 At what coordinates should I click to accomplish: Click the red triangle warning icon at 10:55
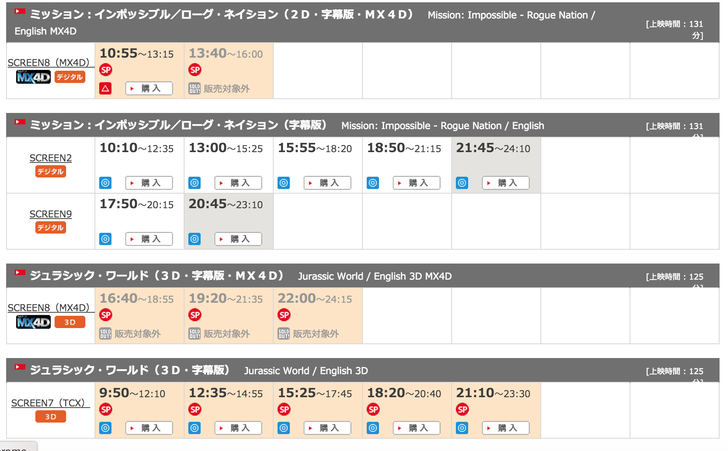coord(105,88)
